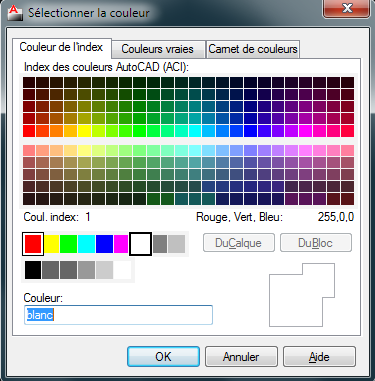This screenshot has width=375, height=381.
Task: Select the bottom-right maroon swatch of ACI grid
Action: (x=347, y=199)
